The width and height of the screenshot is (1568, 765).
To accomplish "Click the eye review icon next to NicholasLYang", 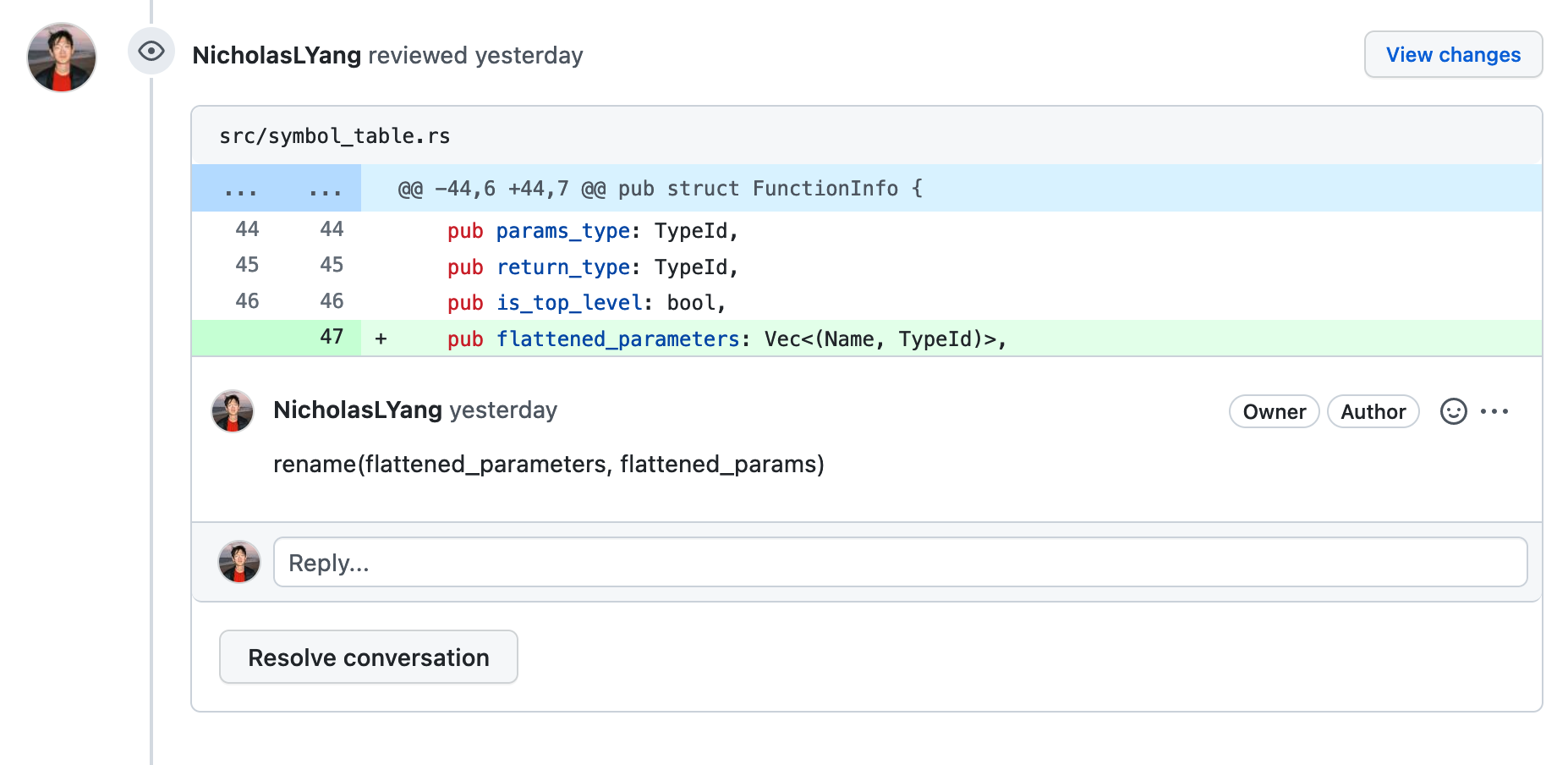I will tap(151, 52).
